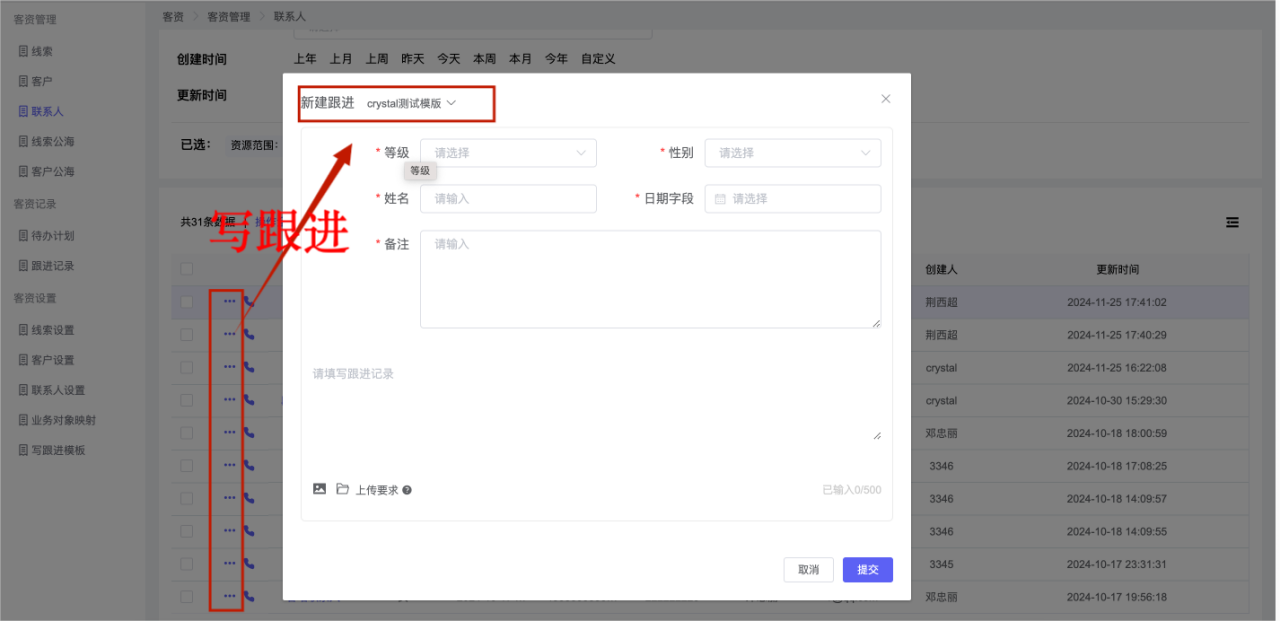The height and width of the screenshot is (621, 1280).
Task: Open more actions for the 17:08:25 row
Action: click(230, 465)
